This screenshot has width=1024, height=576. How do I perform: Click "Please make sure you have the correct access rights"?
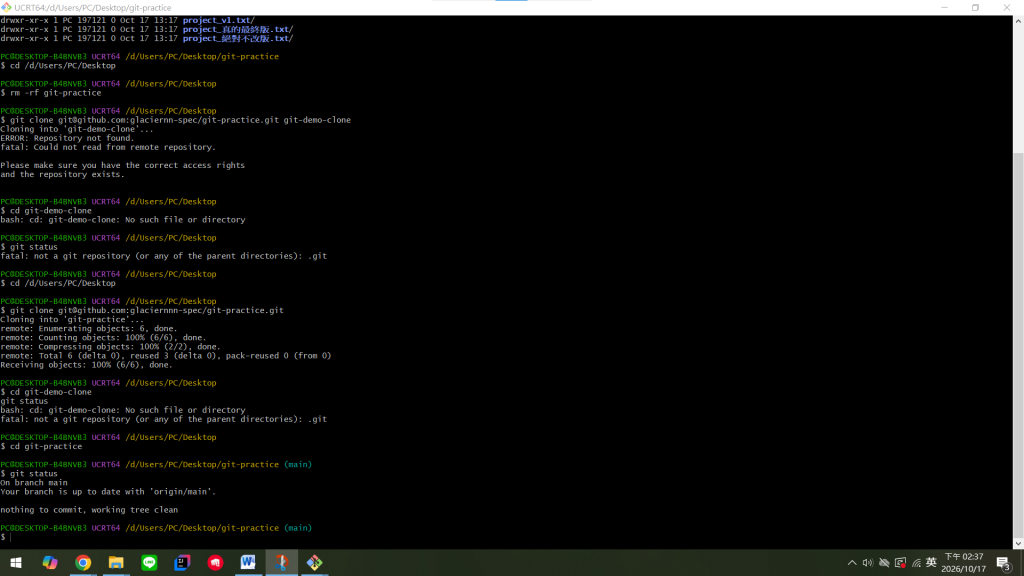pos(123,165)
